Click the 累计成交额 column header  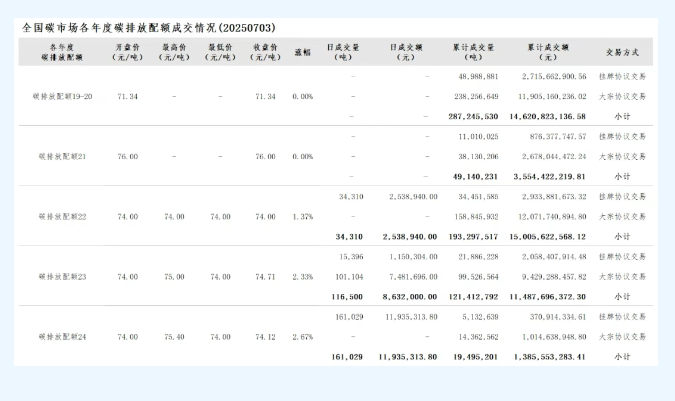pyautogui.click(x=548, y=52)
